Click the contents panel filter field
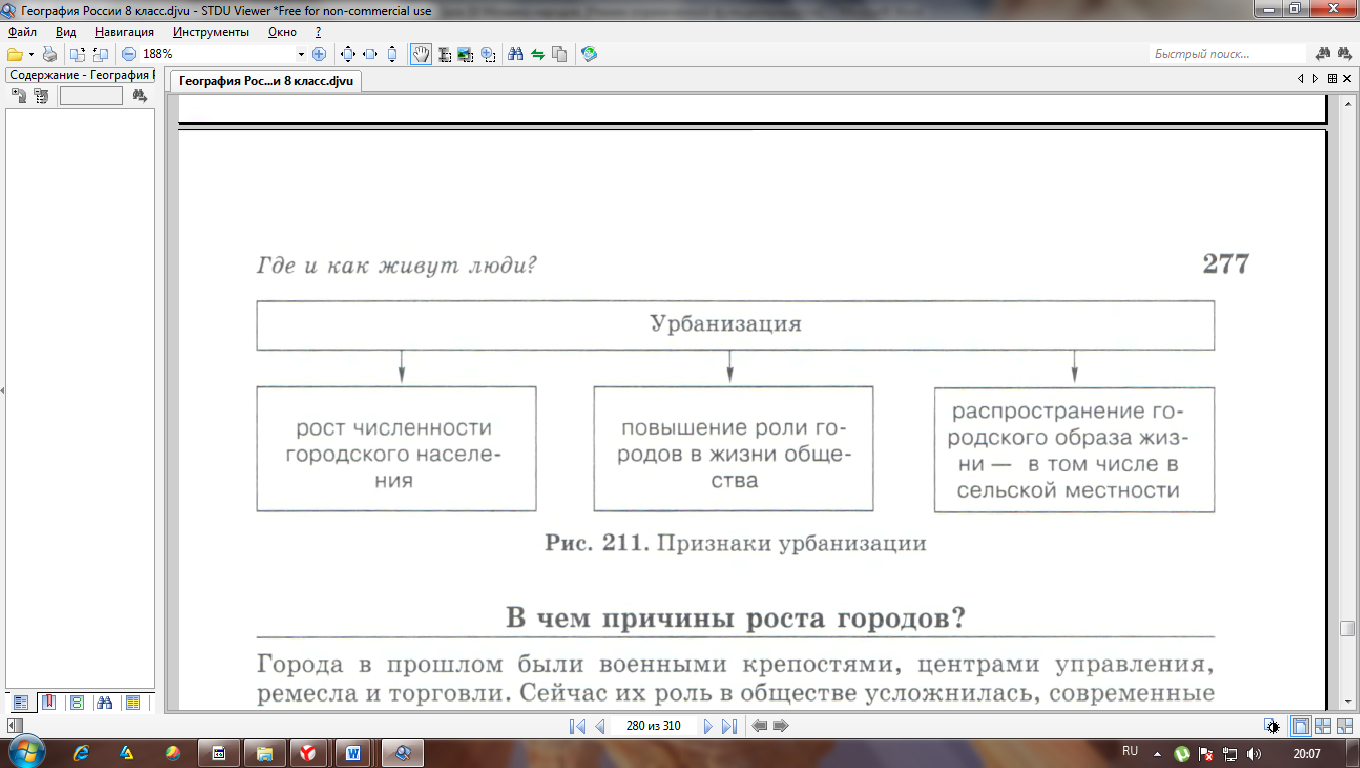Screen dimensions: 1360x768 [x=91, y=96]
